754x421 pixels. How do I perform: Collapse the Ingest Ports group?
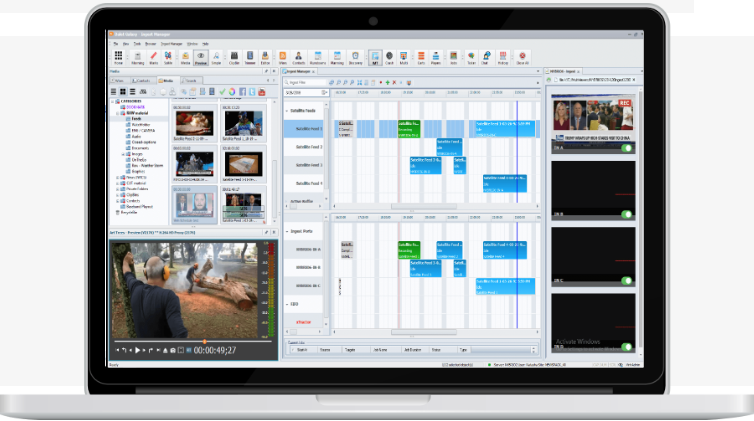tap(287, 232)
